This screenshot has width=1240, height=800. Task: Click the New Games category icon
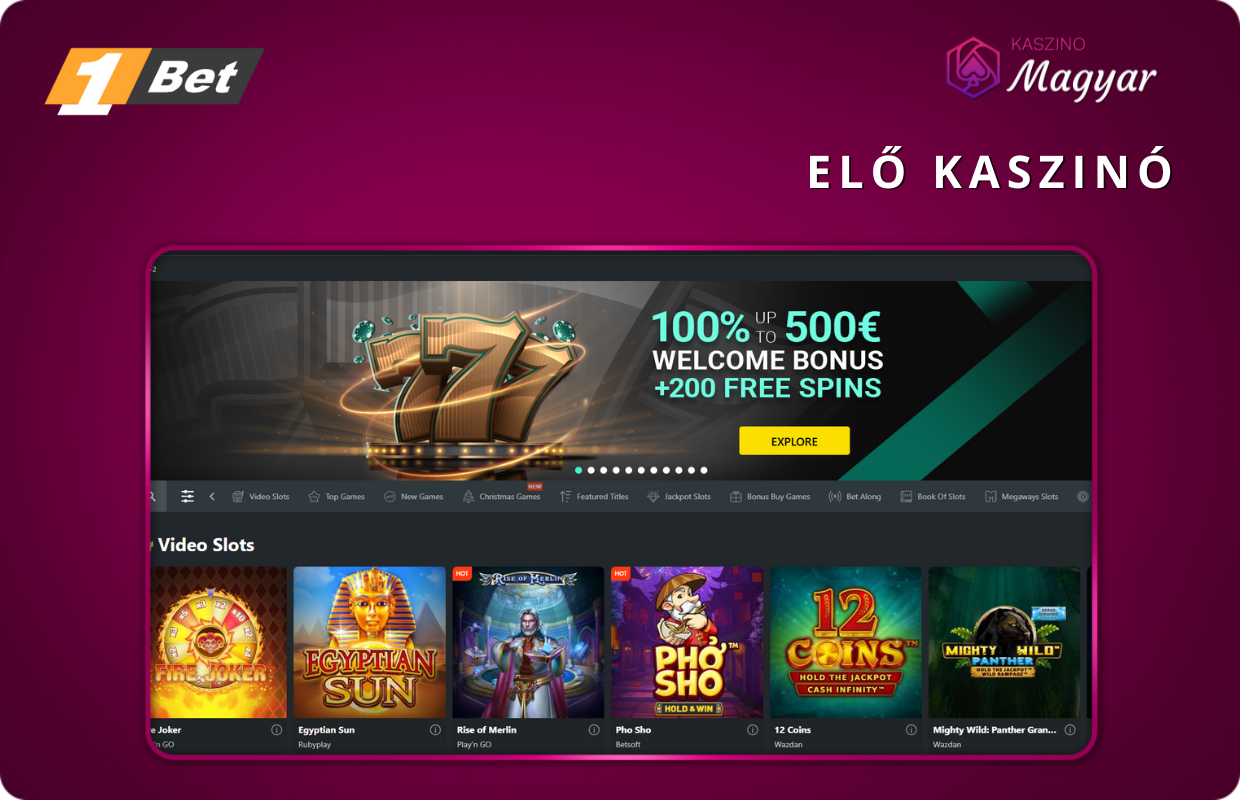(x=390, y=496)
